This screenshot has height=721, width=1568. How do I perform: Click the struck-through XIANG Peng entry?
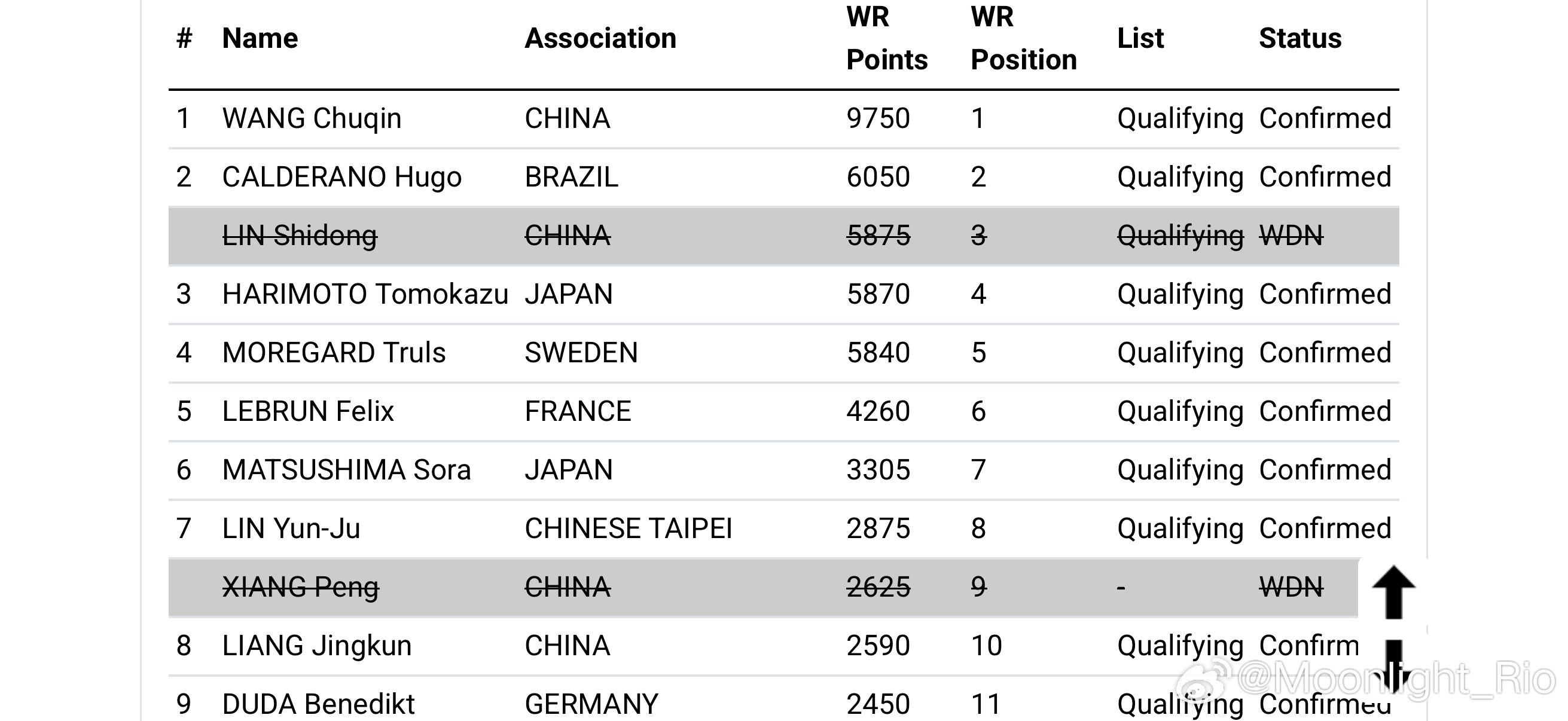click(x=301, y=587)
